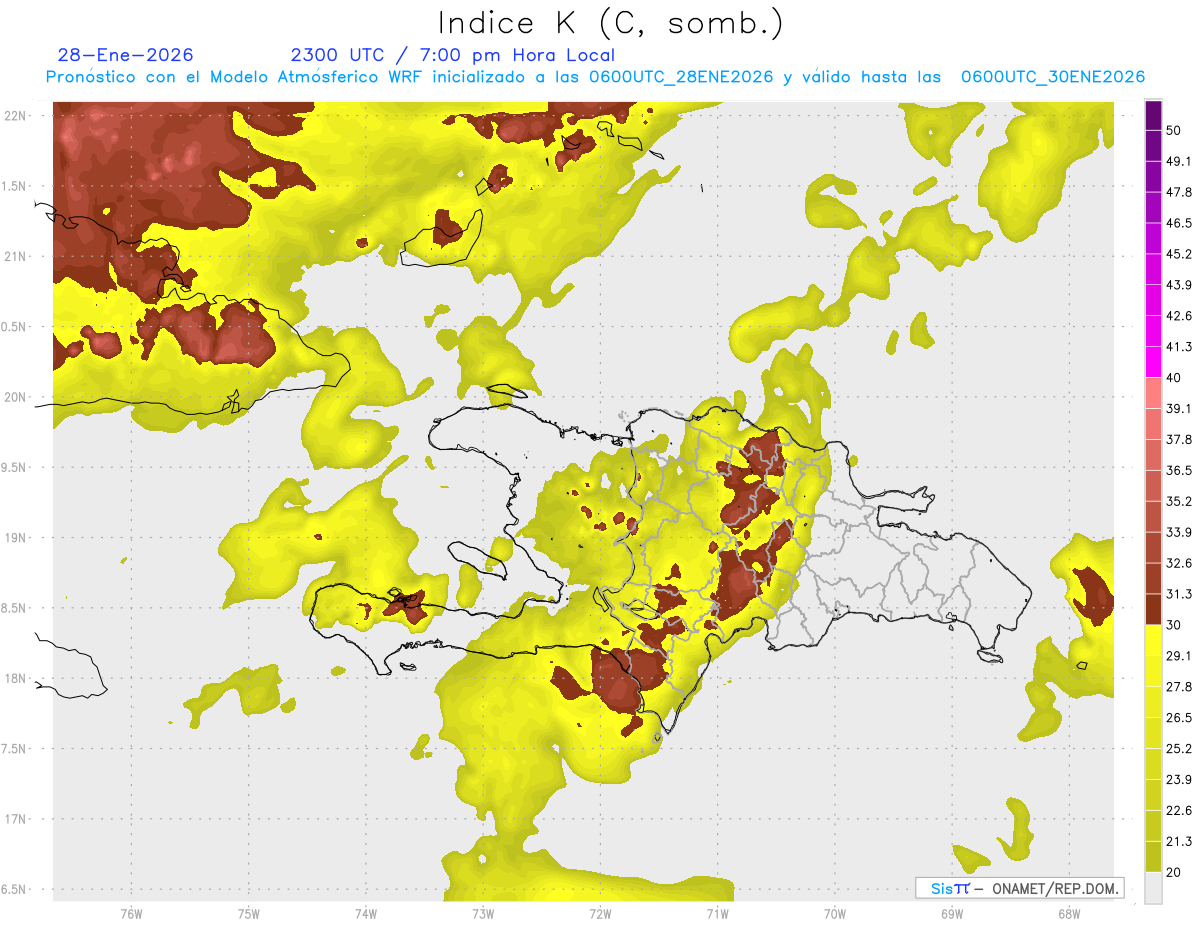Screen dimensions: 1200x927
Task: Click legend value "37.8"
Action: click(x=1179, y=439)
